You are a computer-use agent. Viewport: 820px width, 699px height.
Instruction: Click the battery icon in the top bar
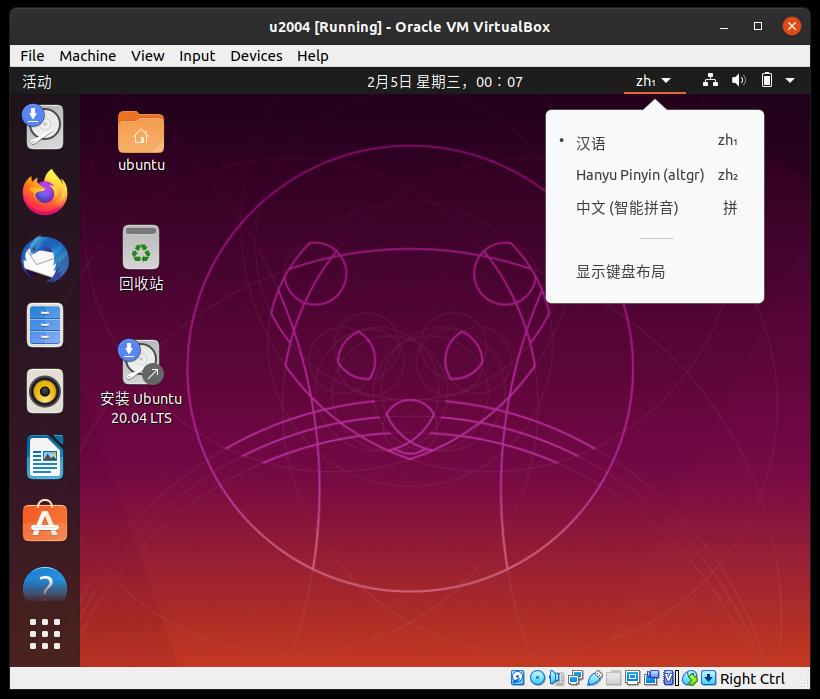coord(767,81)
